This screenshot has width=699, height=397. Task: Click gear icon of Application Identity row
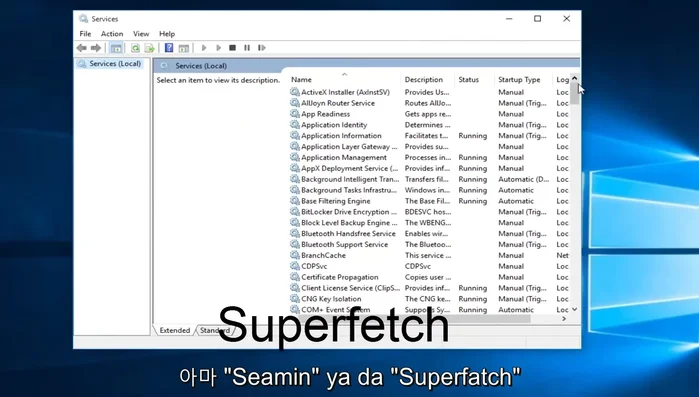(294, 125)
